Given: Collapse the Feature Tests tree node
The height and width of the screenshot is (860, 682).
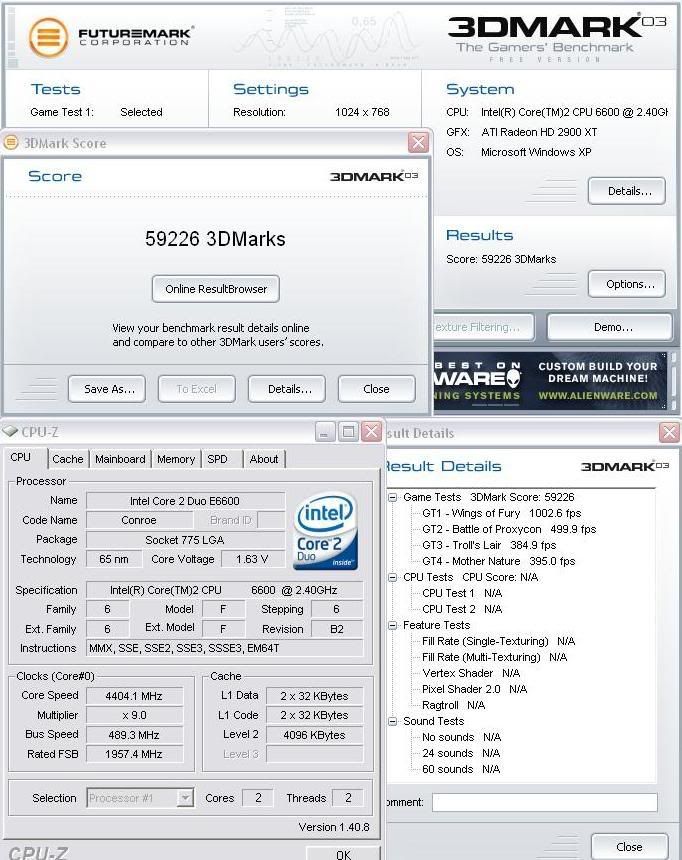Looking at the screenshot, I should click(393, 625).
